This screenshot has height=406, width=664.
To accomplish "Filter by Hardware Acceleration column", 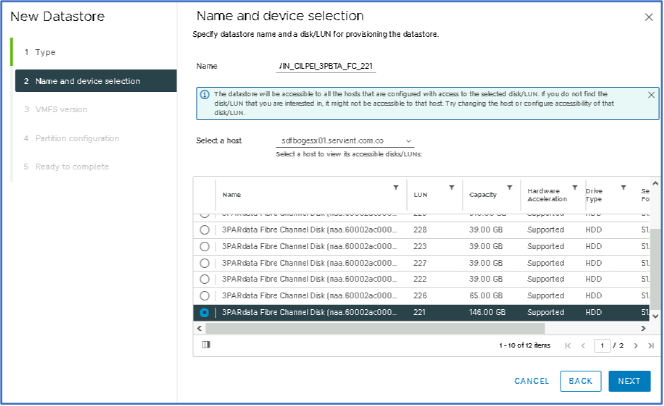I will pyautogui.click(x=574, y=187).
